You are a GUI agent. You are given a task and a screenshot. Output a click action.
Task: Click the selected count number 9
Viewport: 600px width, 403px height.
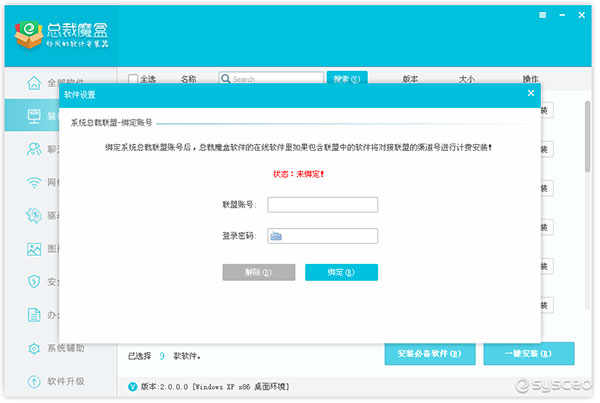(x=162, y=356)
